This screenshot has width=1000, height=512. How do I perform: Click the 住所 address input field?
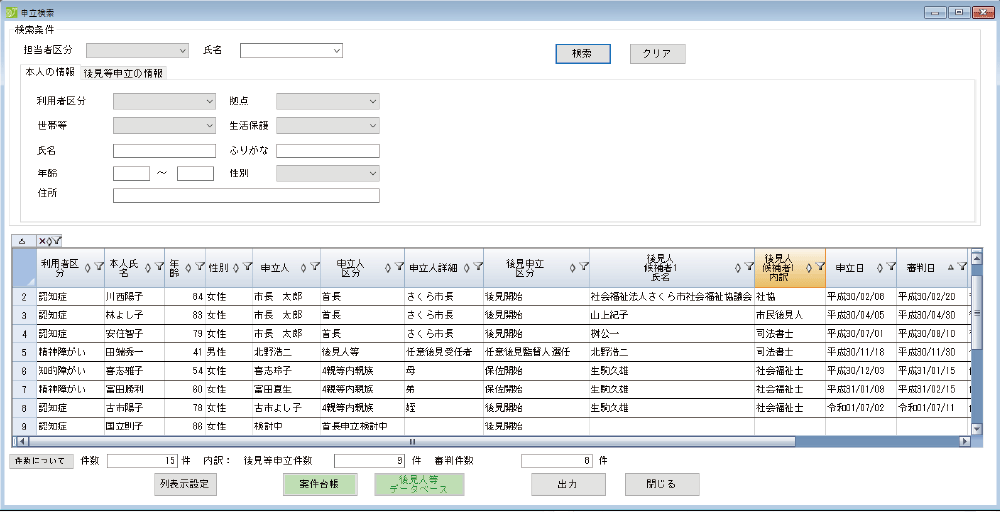pyautogui.click(x=246, y=195)
